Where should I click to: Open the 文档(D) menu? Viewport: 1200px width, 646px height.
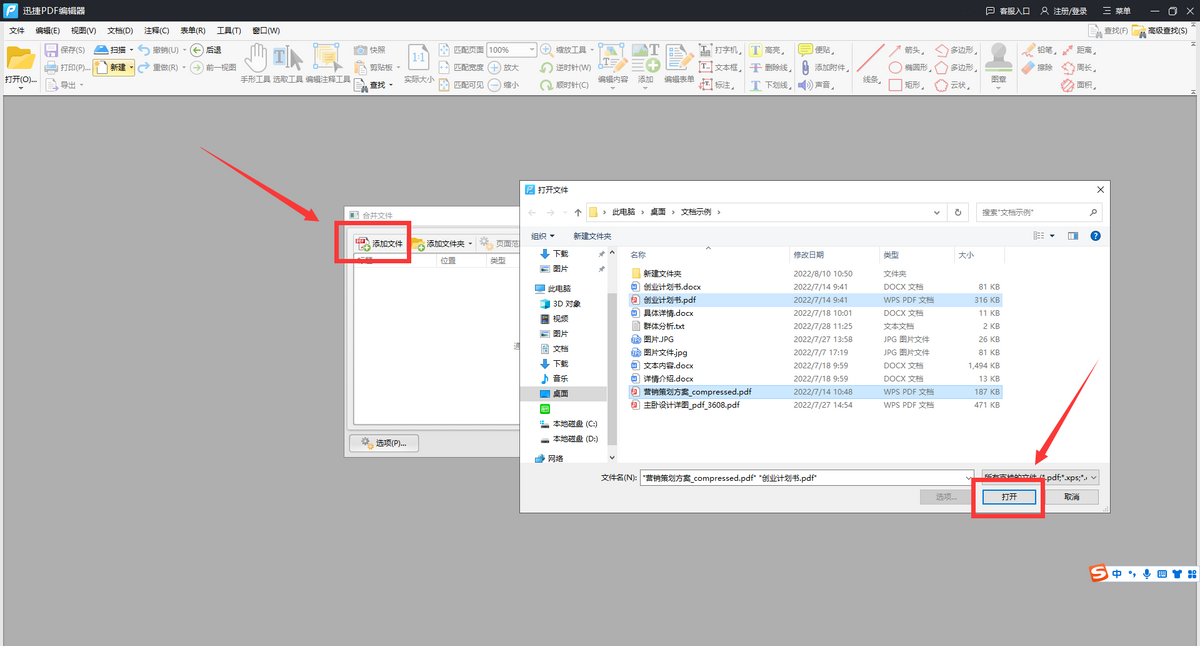click(120, 31)
